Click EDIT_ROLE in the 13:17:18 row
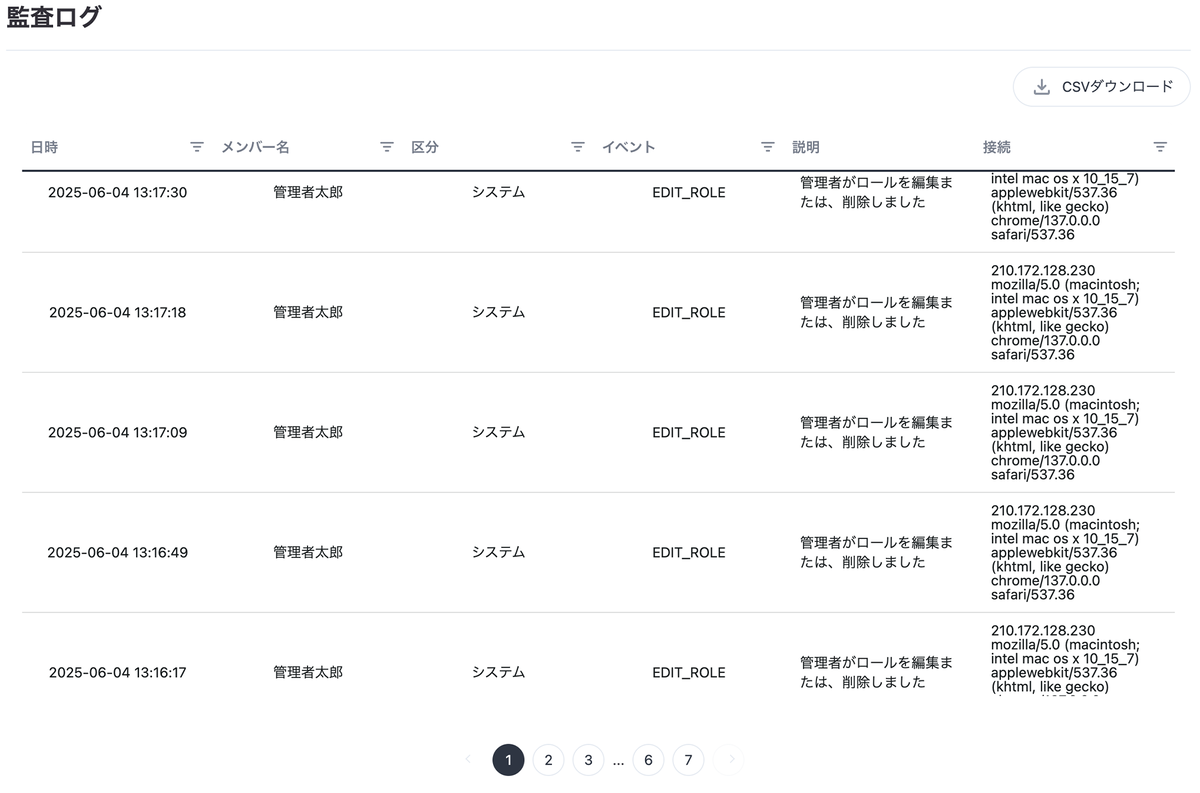The height and width of the screenshot is (793, 1200). point(689,312)
